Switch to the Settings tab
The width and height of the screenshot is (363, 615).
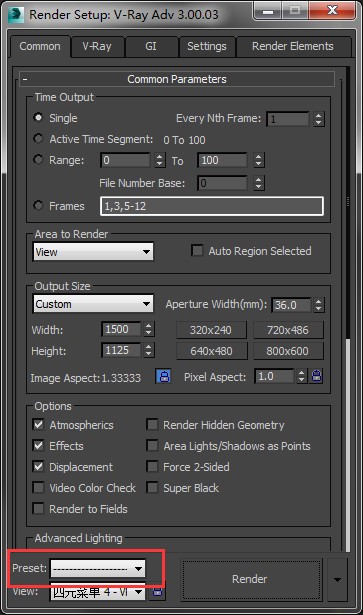tap(207, 47)
